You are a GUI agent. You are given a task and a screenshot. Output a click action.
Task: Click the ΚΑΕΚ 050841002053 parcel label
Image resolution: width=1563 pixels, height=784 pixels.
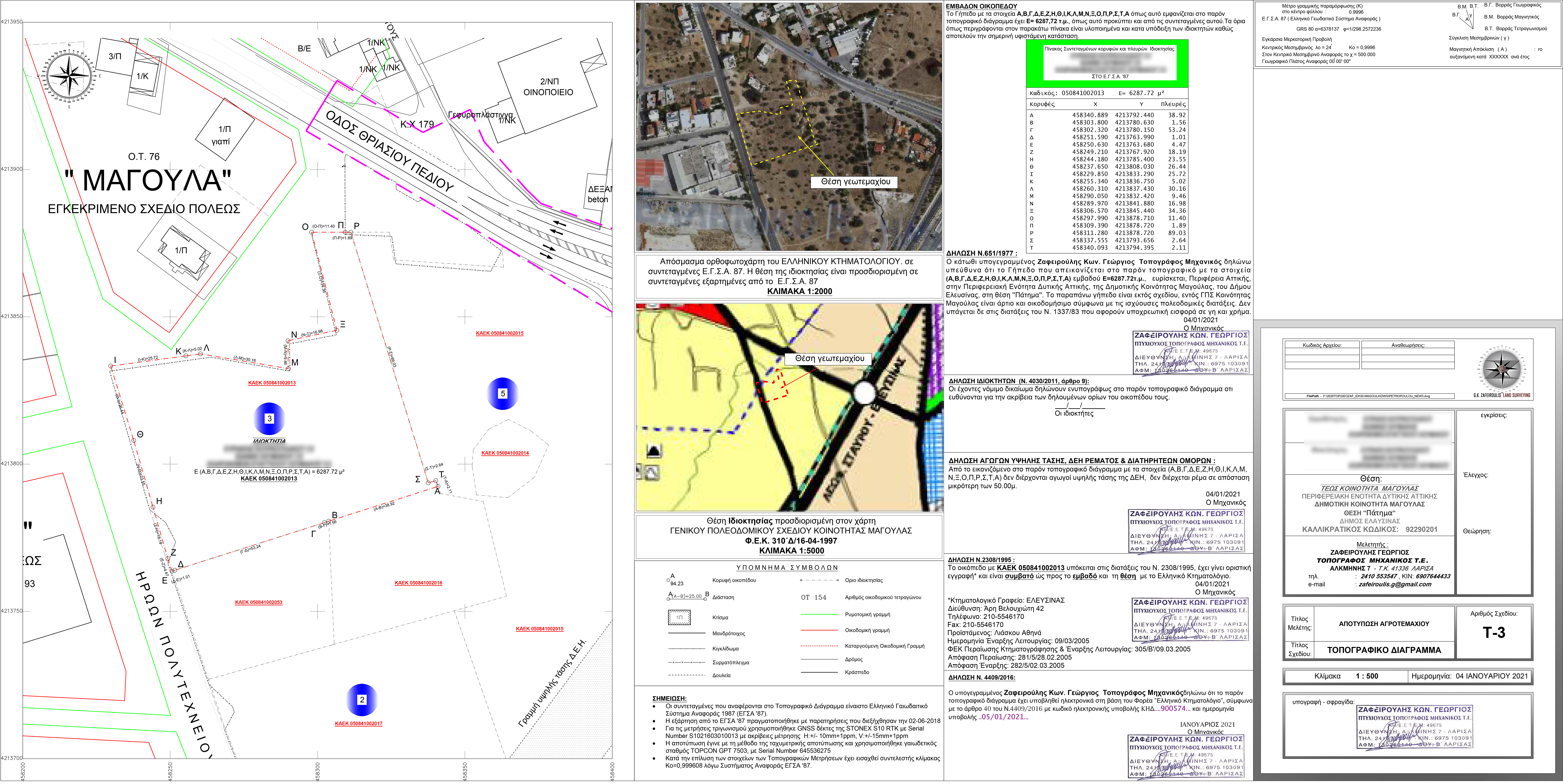coord(259,602)
